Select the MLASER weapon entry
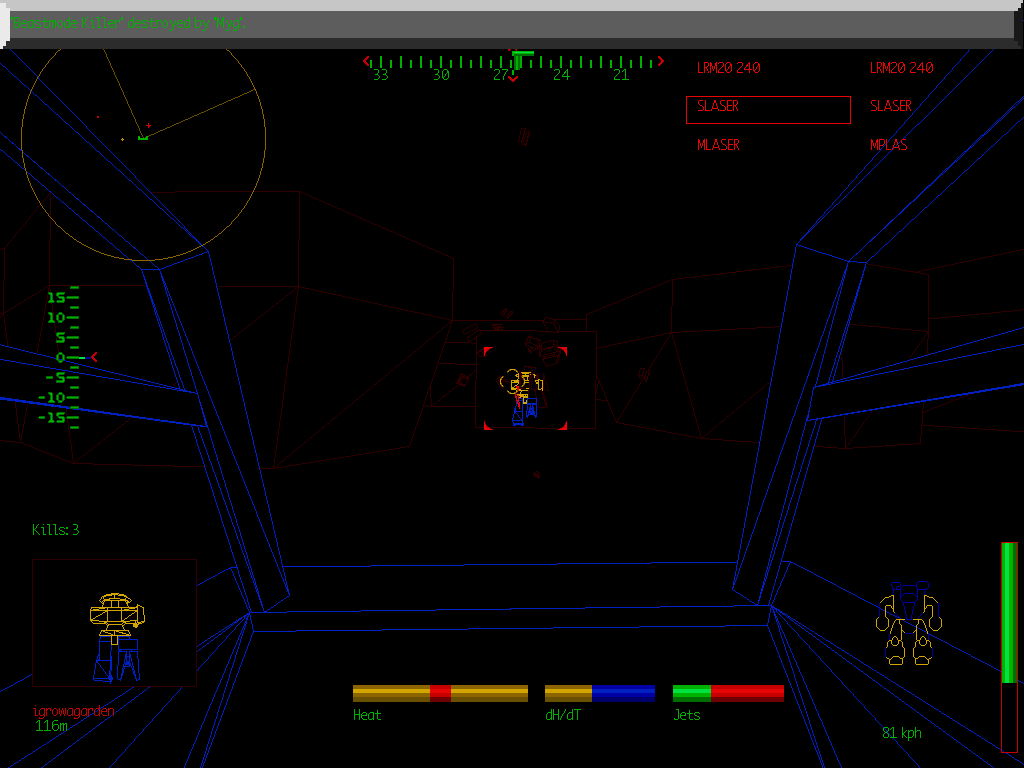 pos(718,145)
